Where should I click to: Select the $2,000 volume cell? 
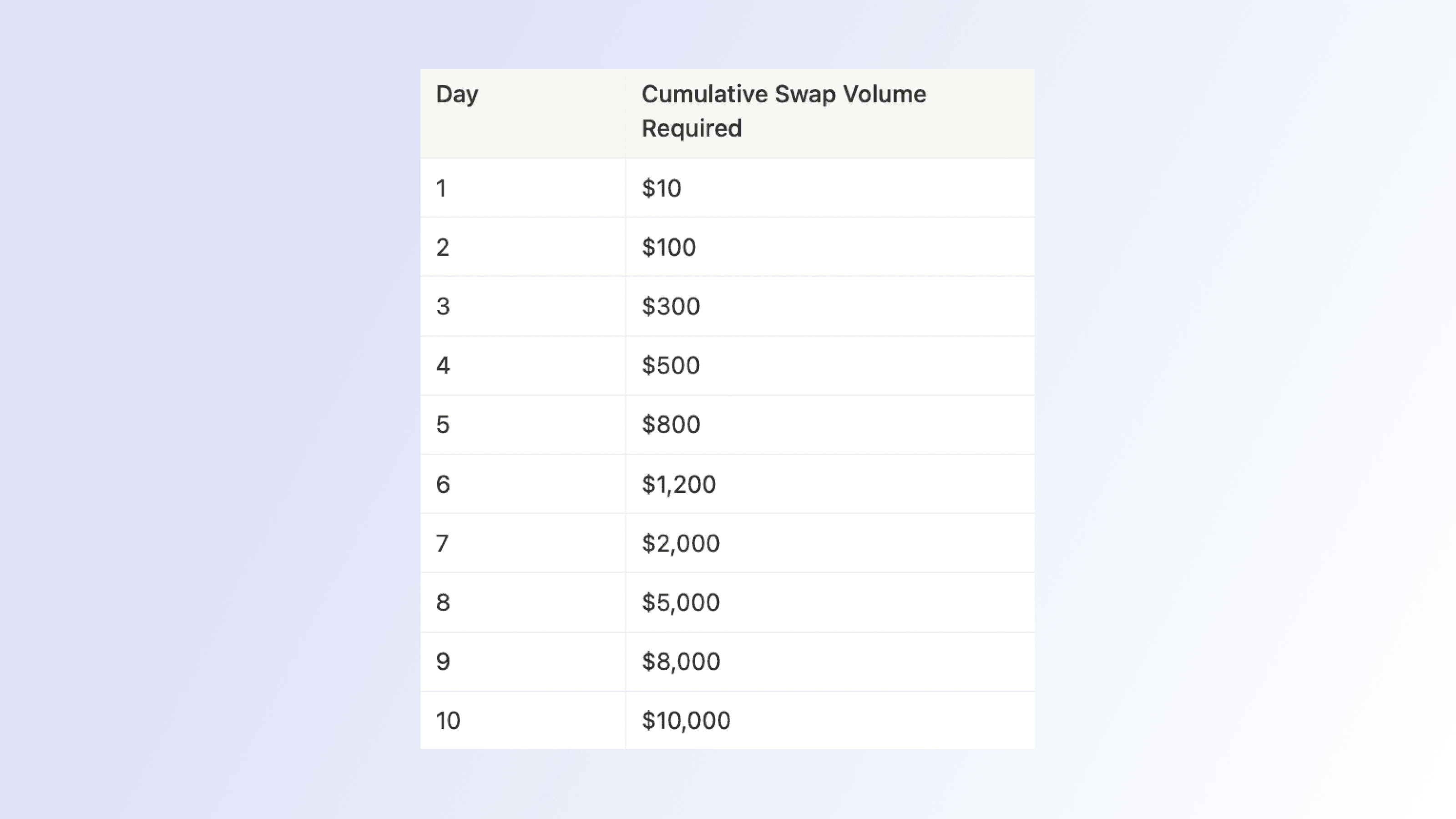pyautogui.click(x=830, y=543)
